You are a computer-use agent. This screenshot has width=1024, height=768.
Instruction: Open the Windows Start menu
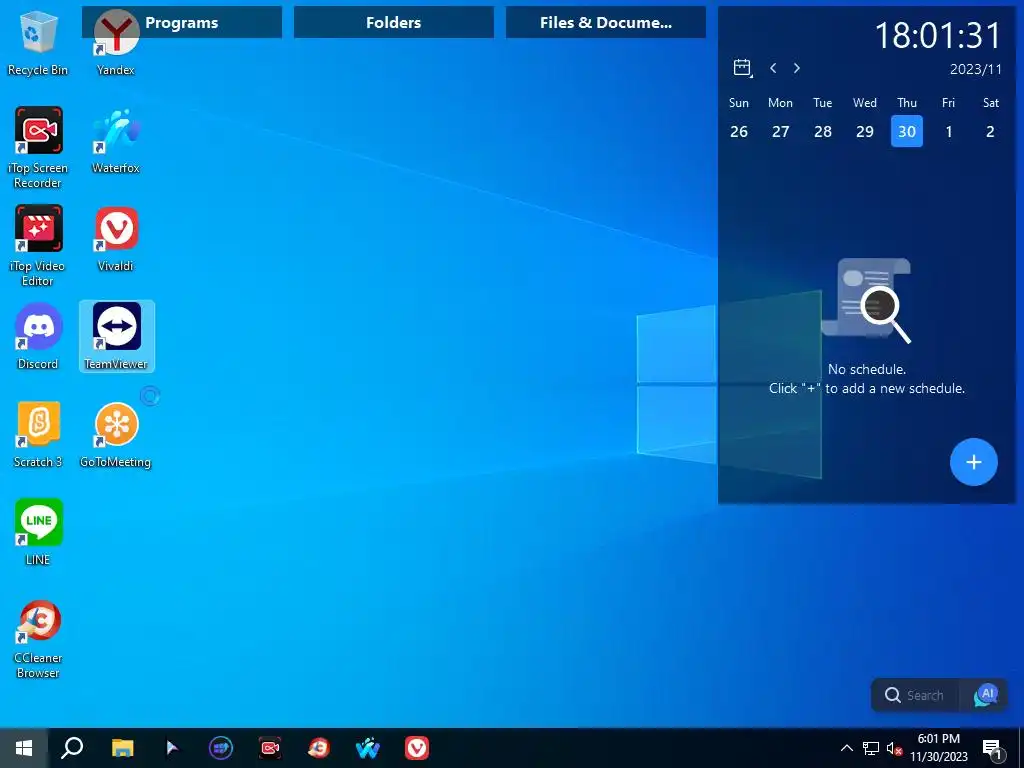click(24, 748)
